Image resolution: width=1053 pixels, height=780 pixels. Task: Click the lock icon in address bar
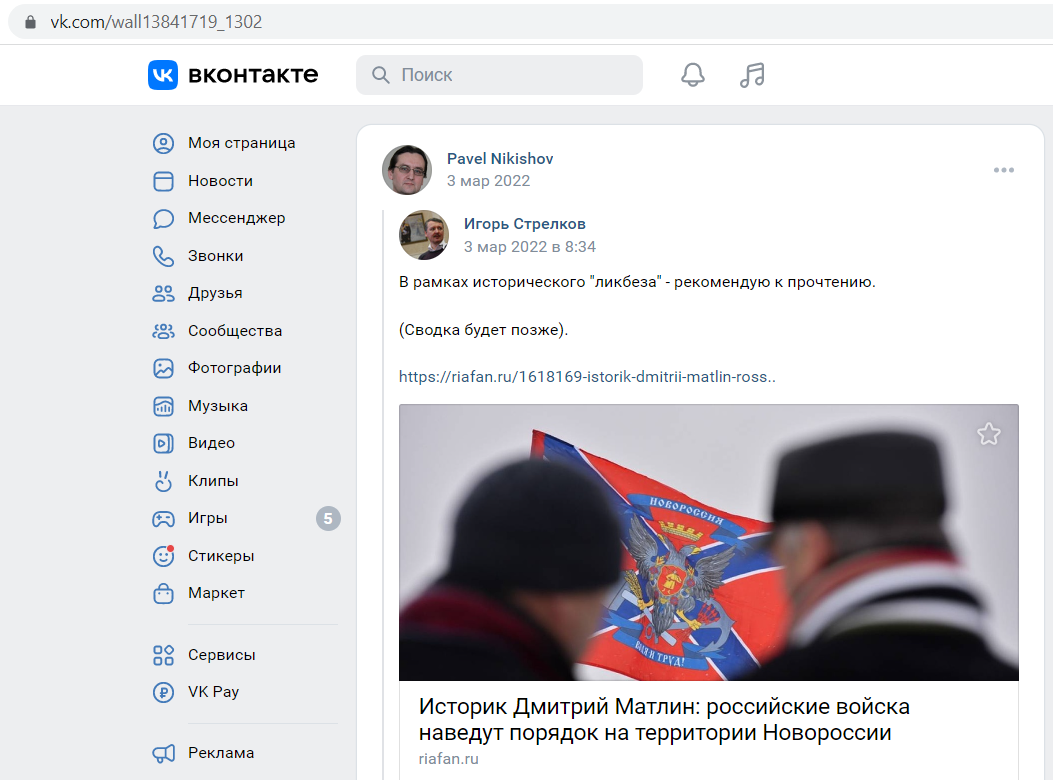30,22
